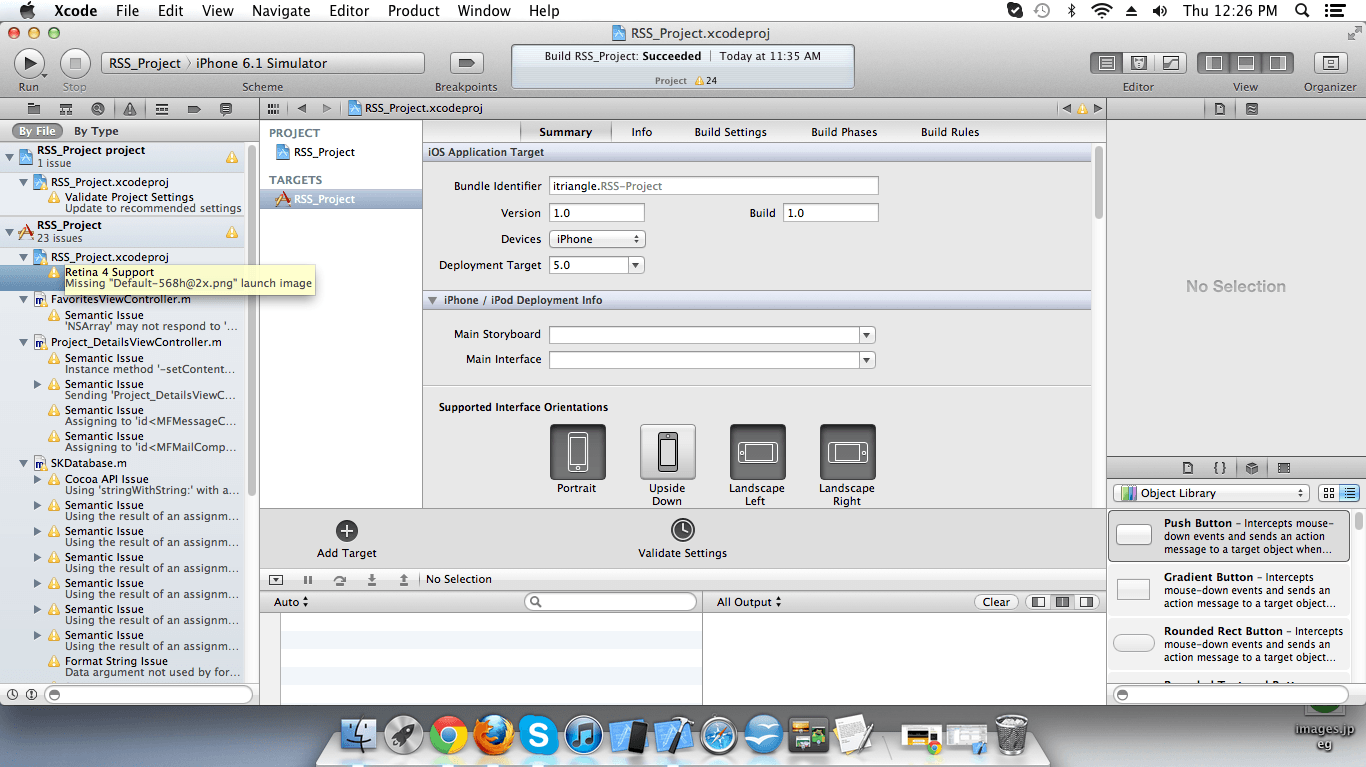The height and width of the screenshot is (767, 1366).
Task: Open the Code Snippet library
Action: pyautogui.click(x=1220, y=467)
